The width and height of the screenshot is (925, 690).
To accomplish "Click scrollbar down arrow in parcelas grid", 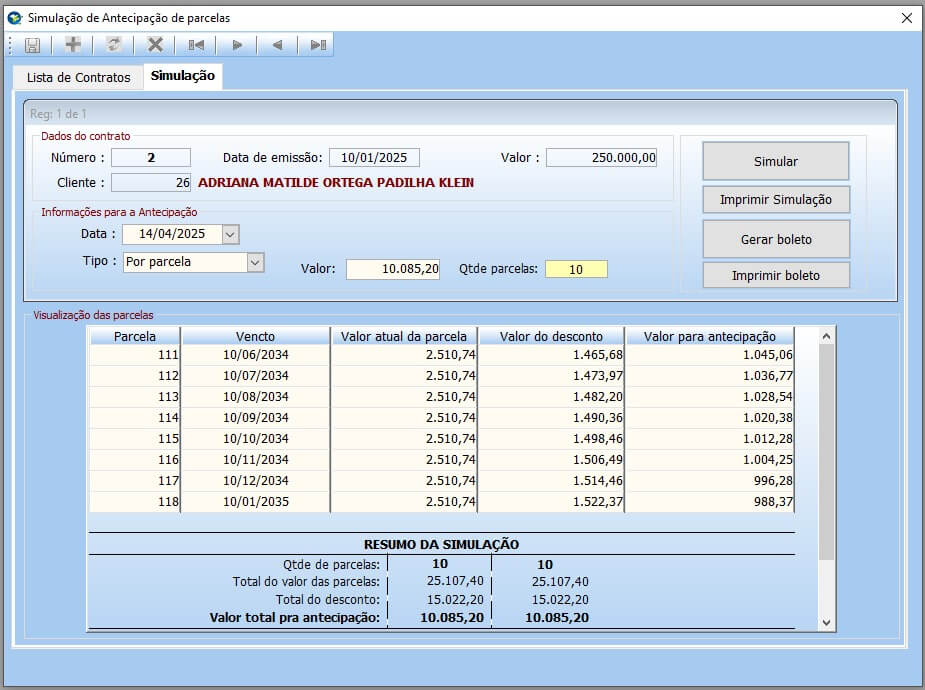I will click(x=826, y=622).
